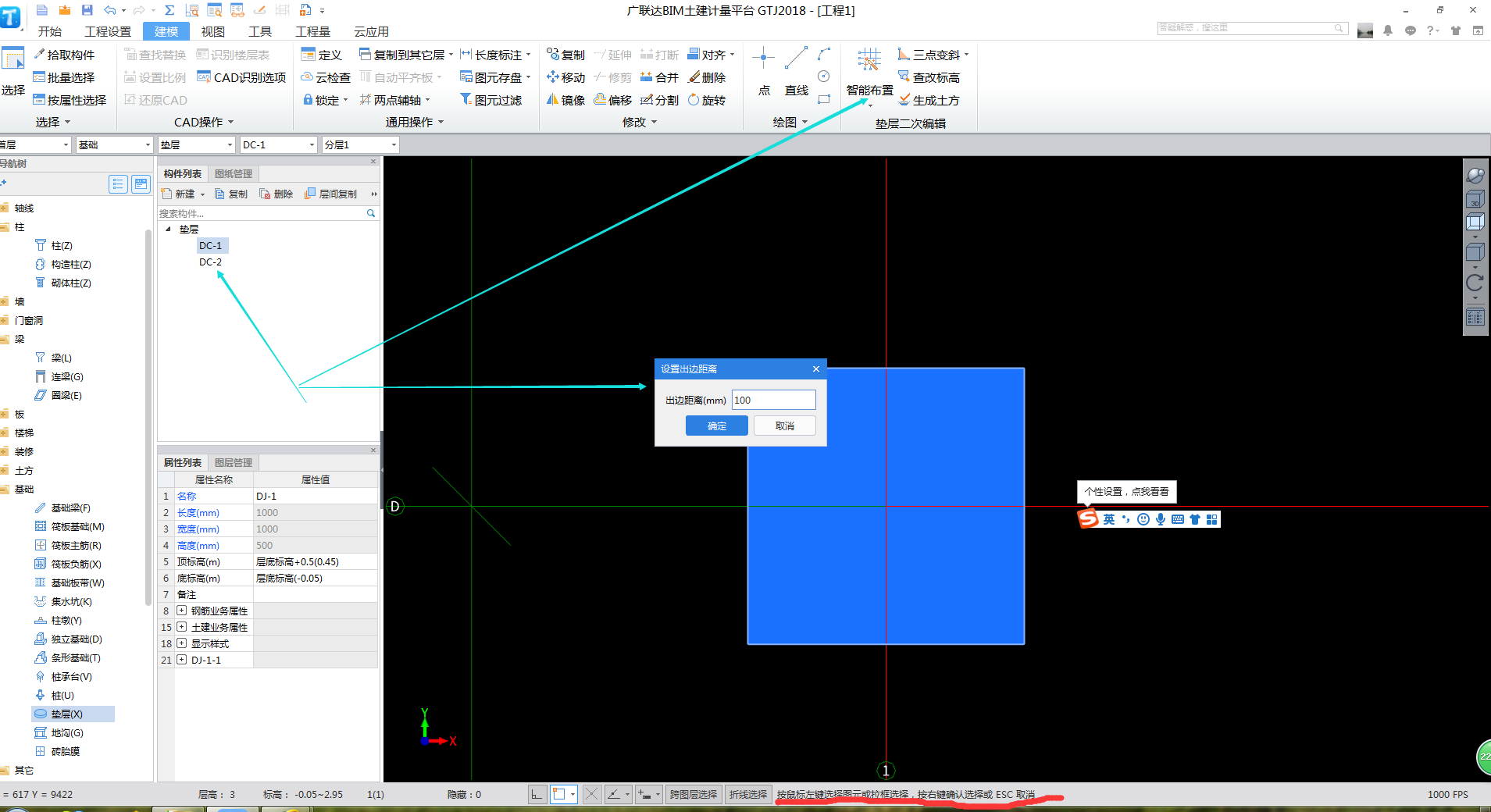
Task: Click the save icon in quick access toolbar
Action: coord(87,10)
